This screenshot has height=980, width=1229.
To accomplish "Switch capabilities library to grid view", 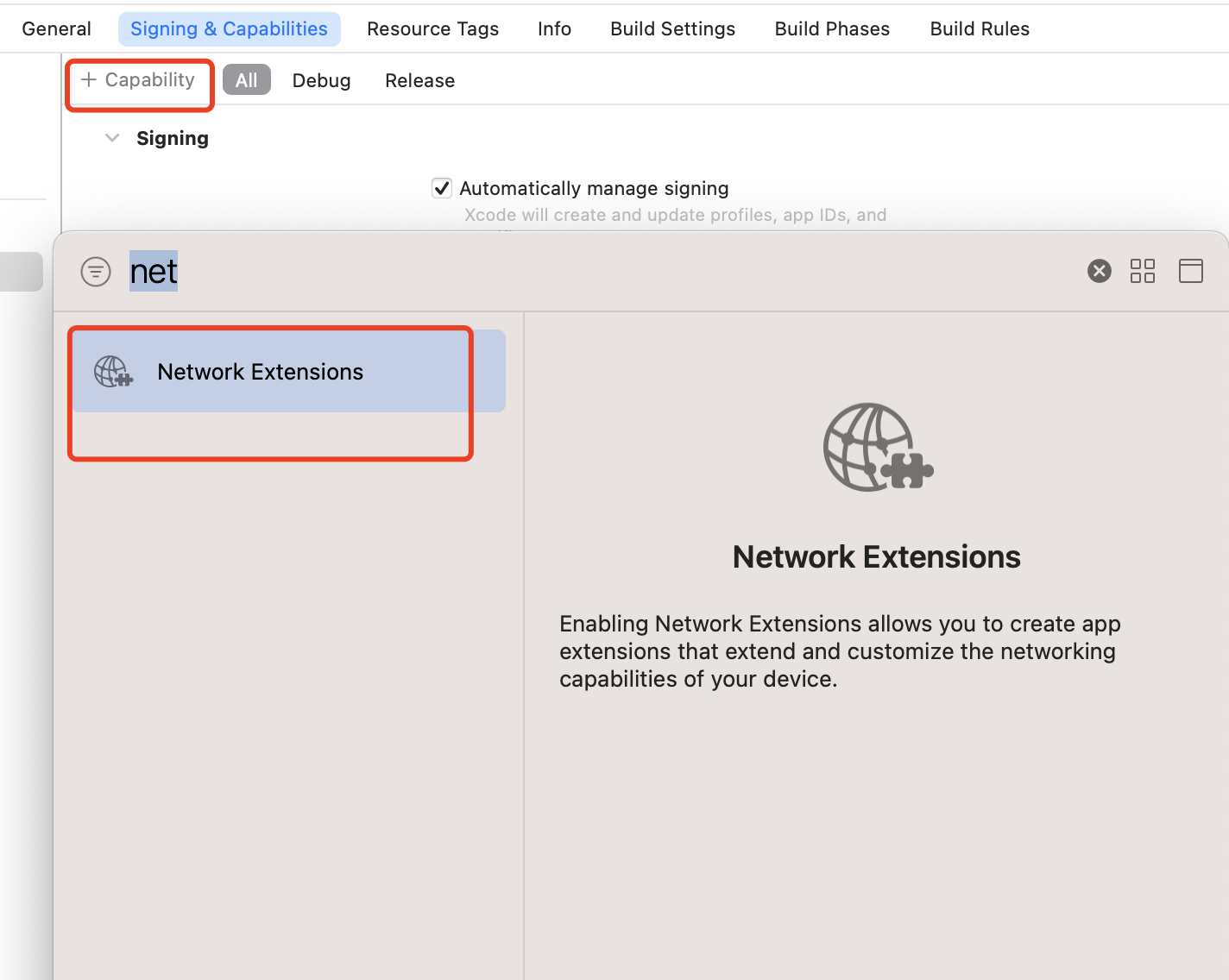I will pyautogui.click(x=1142, y=272).
